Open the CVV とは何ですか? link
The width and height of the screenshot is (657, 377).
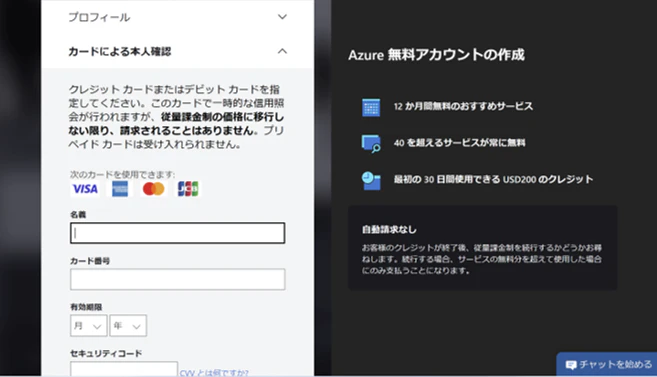(214, 372)
